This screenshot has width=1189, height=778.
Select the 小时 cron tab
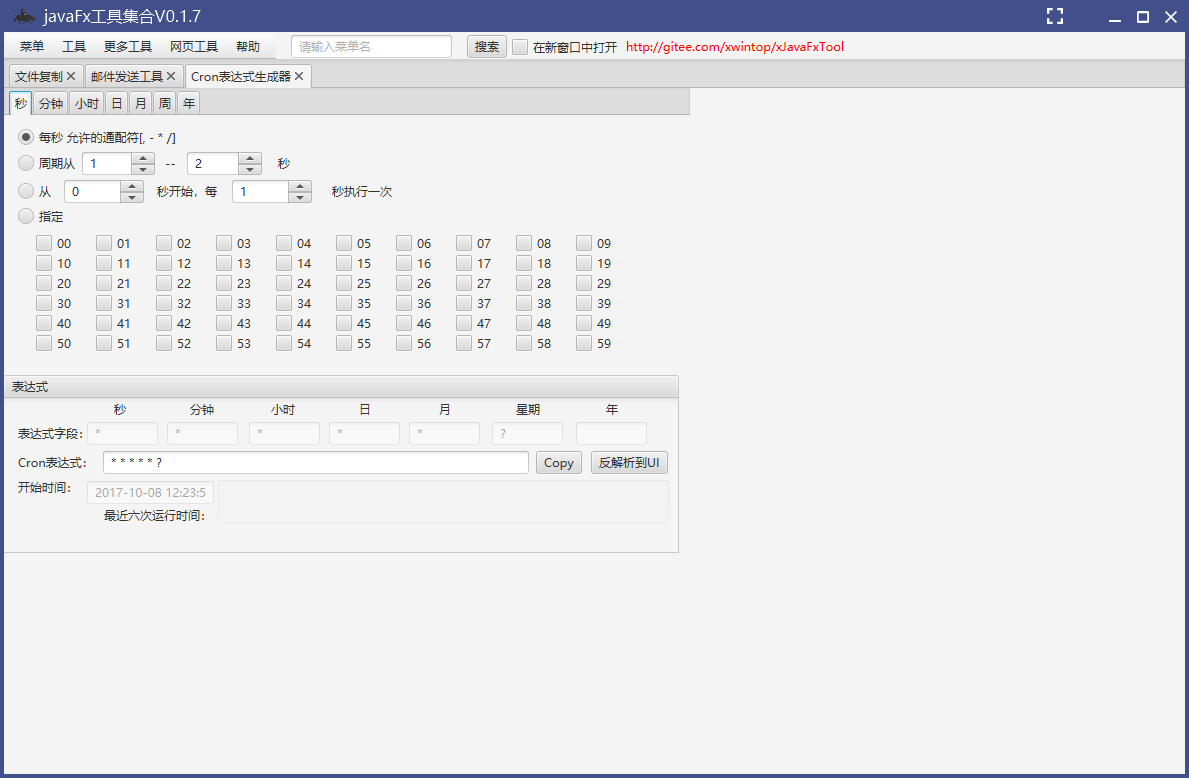pyautogui.click(x=87, y=103)
